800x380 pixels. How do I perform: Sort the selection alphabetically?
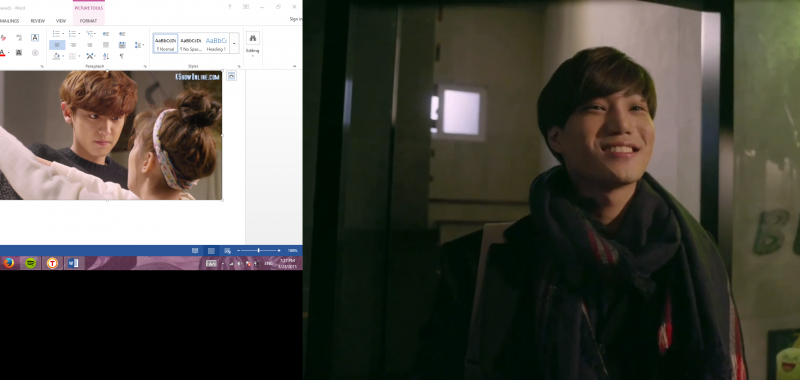(x=106, y=56)
